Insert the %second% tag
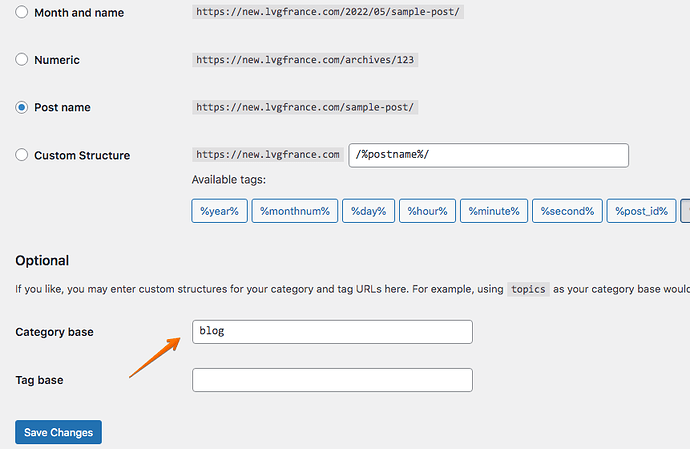This screenshot has height=449, width=690. pos(567,211)
